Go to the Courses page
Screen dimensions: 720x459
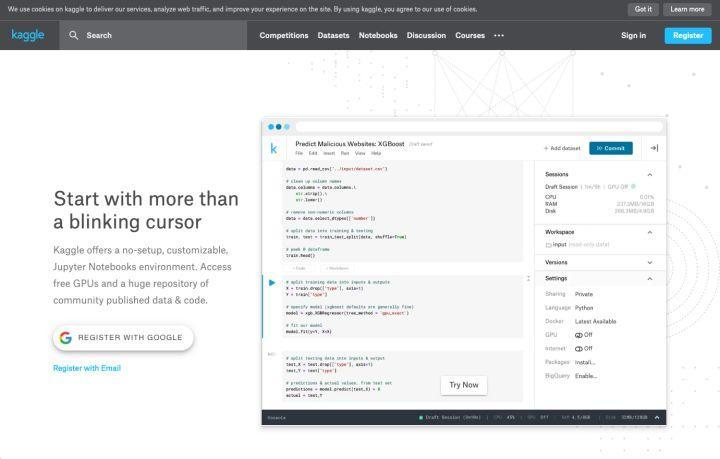[x=470, y=35]
